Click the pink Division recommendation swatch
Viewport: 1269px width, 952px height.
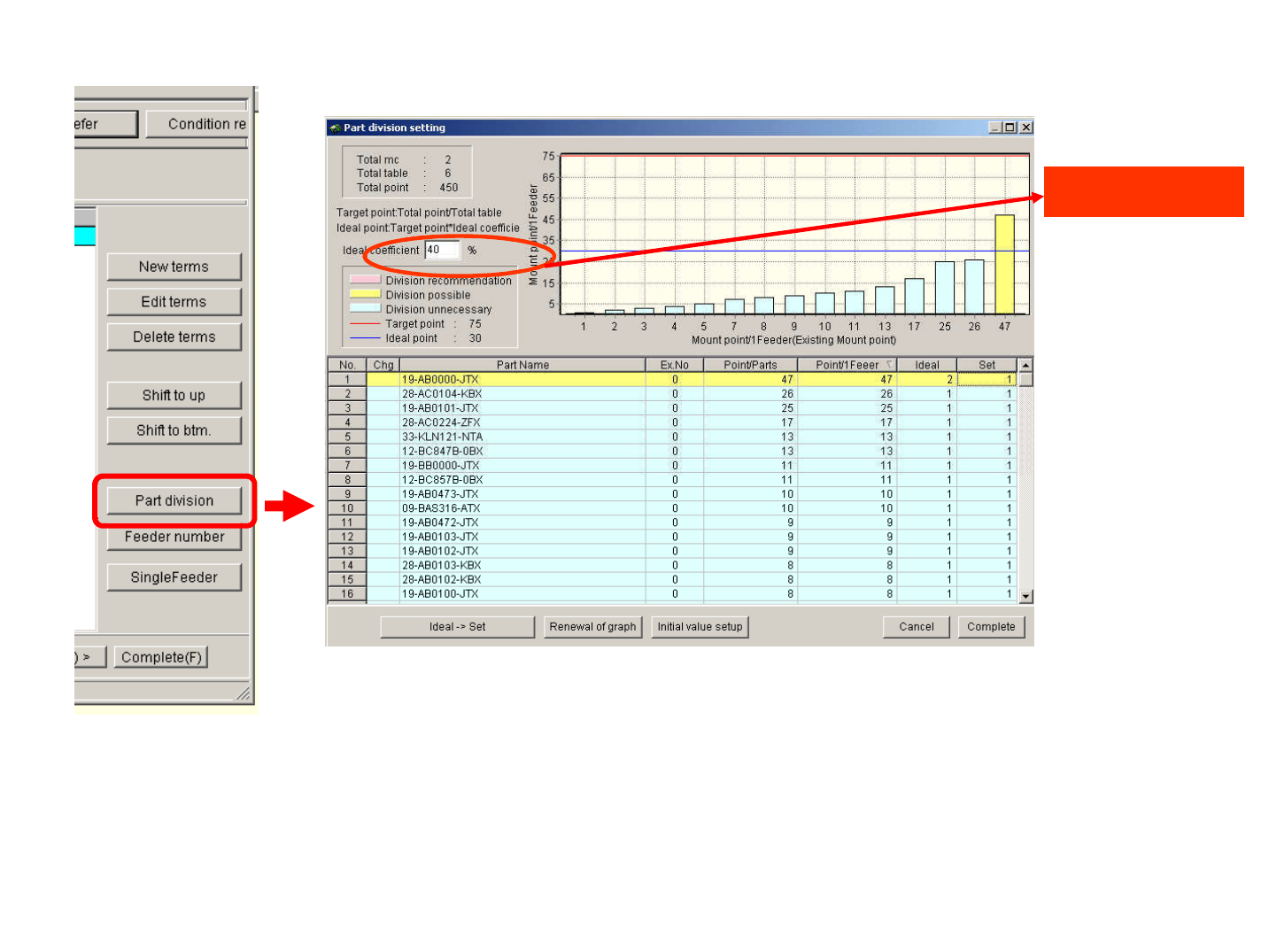point(365,280)
